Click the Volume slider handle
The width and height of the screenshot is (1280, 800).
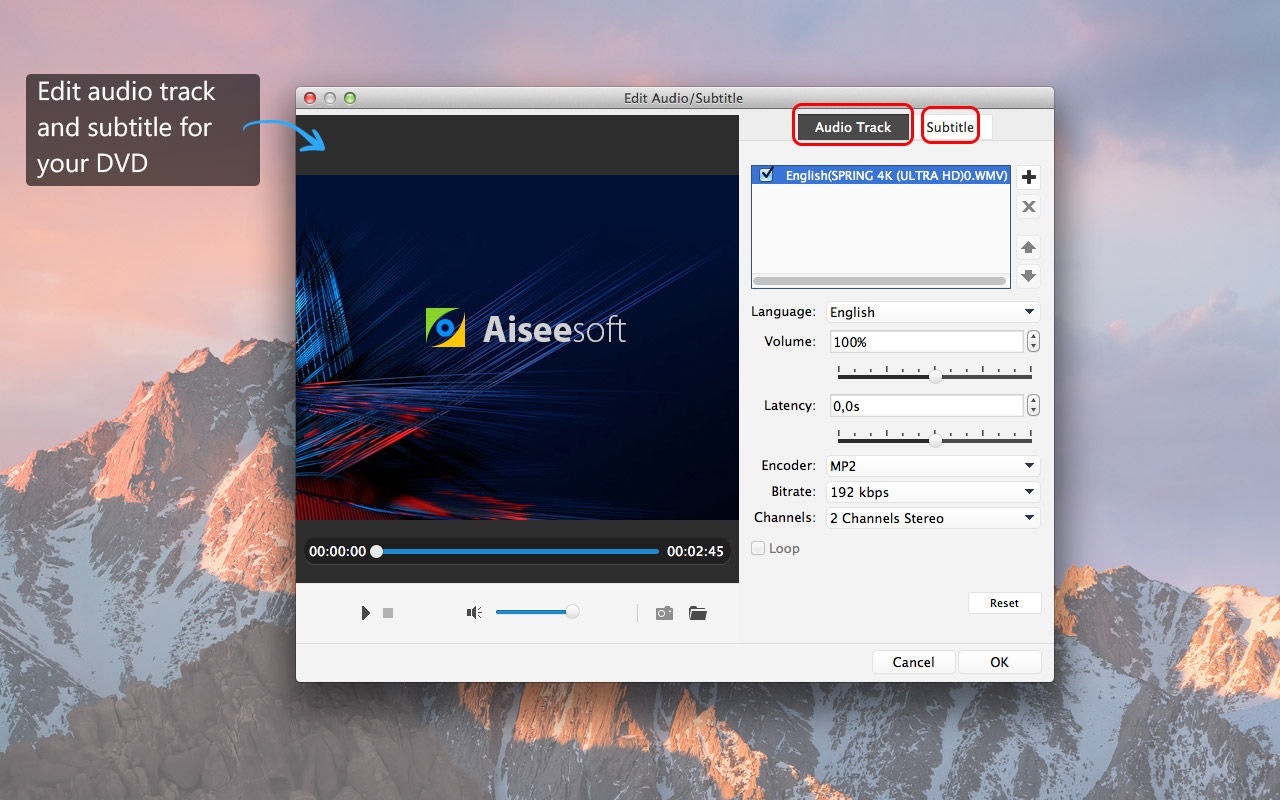pyautogui.click(x=935, y=377)
